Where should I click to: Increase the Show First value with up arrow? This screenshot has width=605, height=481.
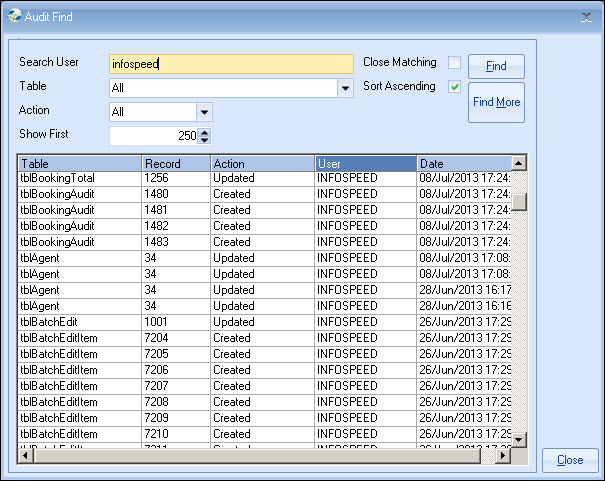[x=205, y=132]
